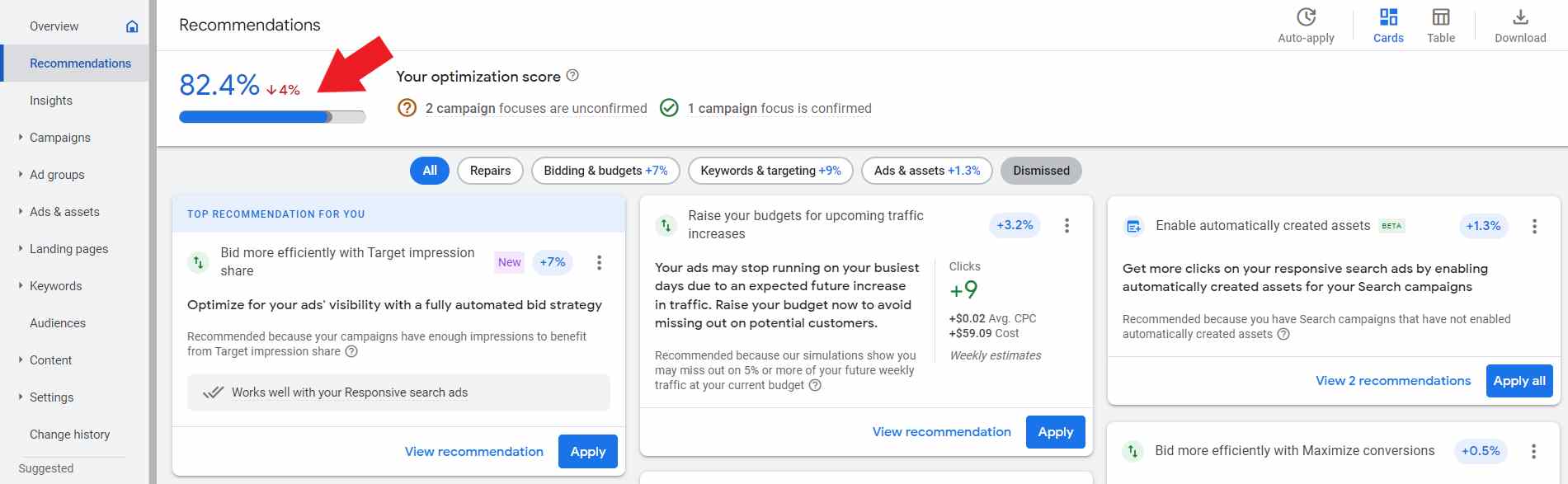
Task: Switch to Table view icon
Action: (1440, 17)
